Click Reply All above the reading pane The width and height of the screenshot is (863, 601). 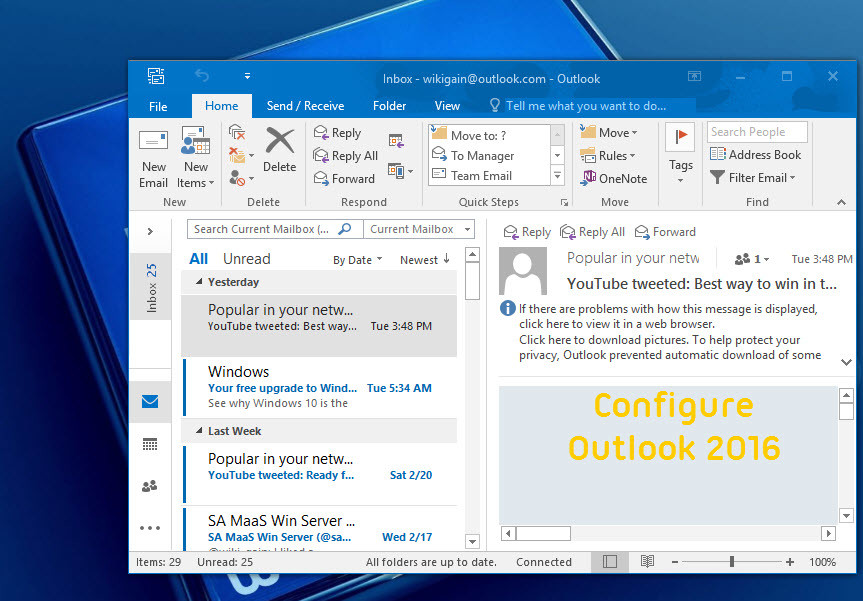pyautogui.click(x=592, y=231)
